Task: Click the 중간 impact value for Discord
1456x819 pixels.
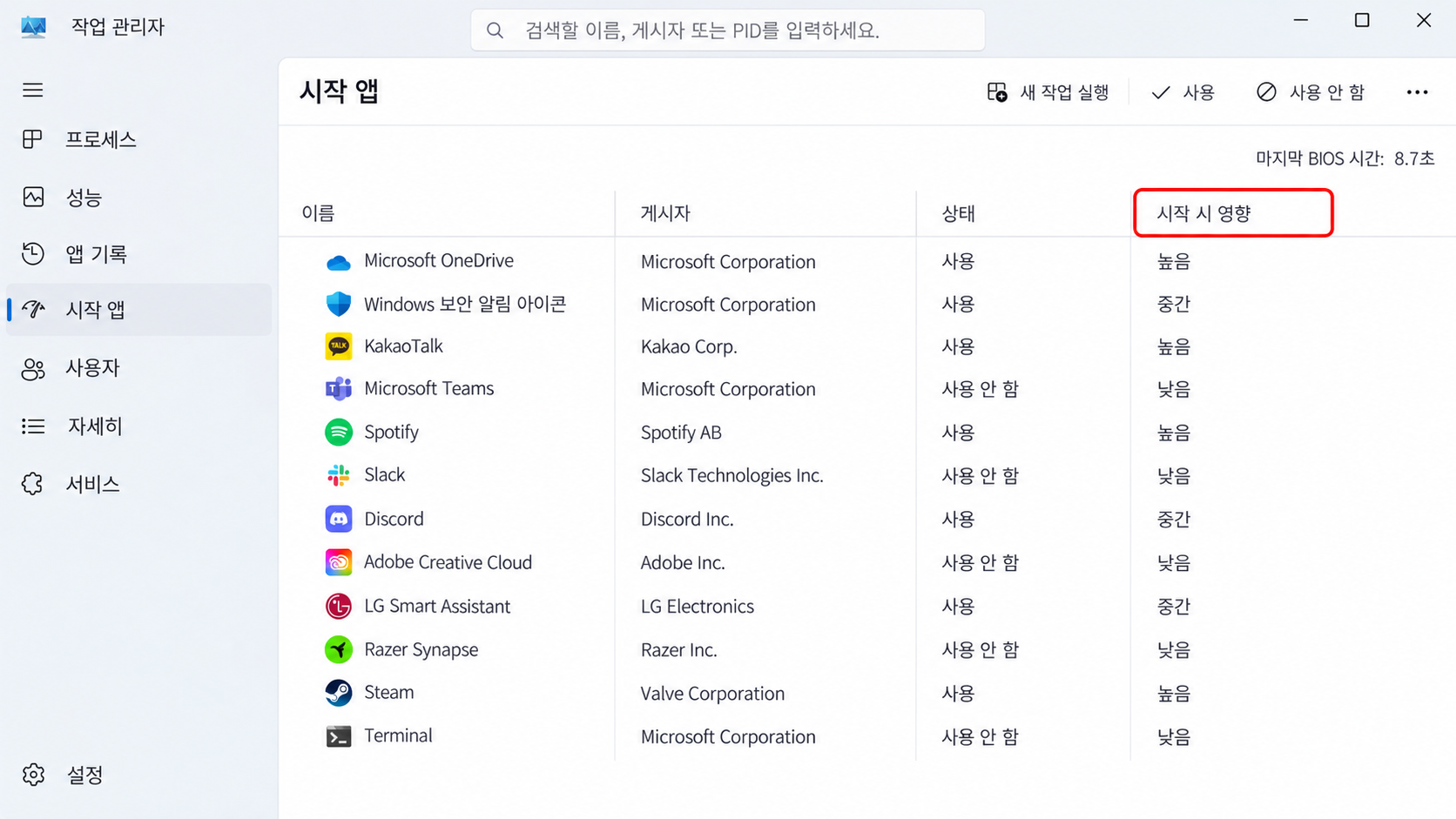Action: tap(1173, 519)
